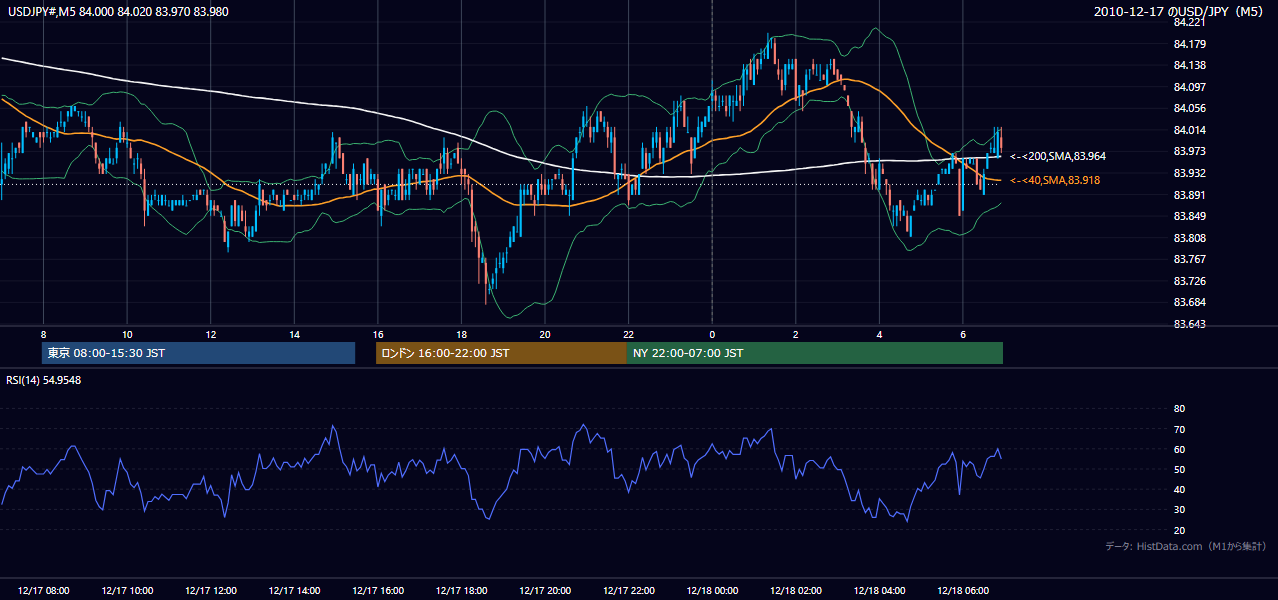The width and height of the screenshot is (1278, 600).
Task: Click price axis value 83.808
Action: (1189, 238)
